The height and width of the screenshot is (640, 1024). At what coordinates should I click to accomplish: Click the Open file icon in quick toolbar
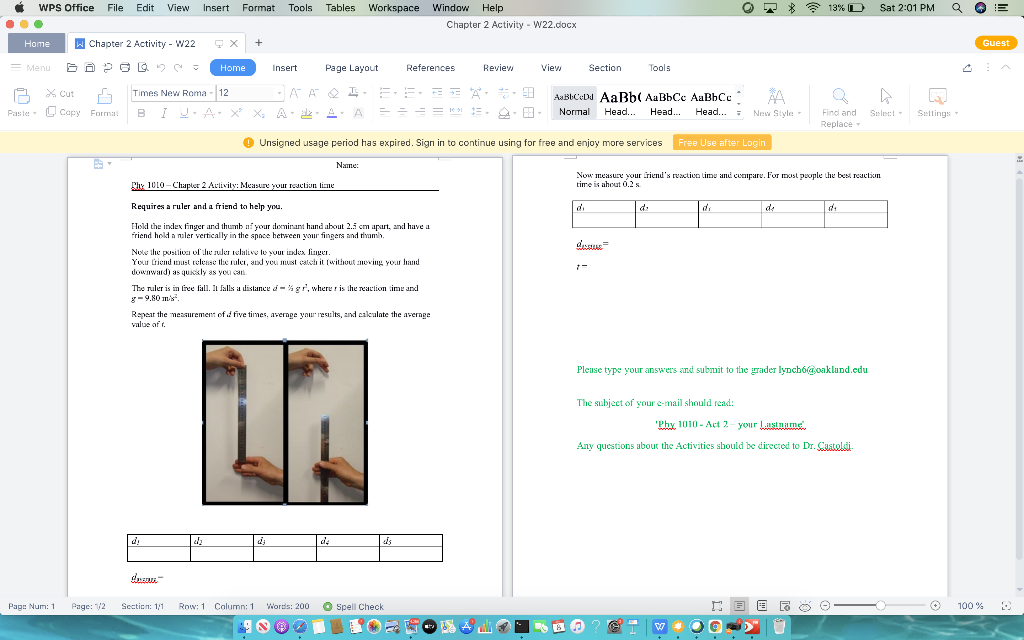[72, 67]
